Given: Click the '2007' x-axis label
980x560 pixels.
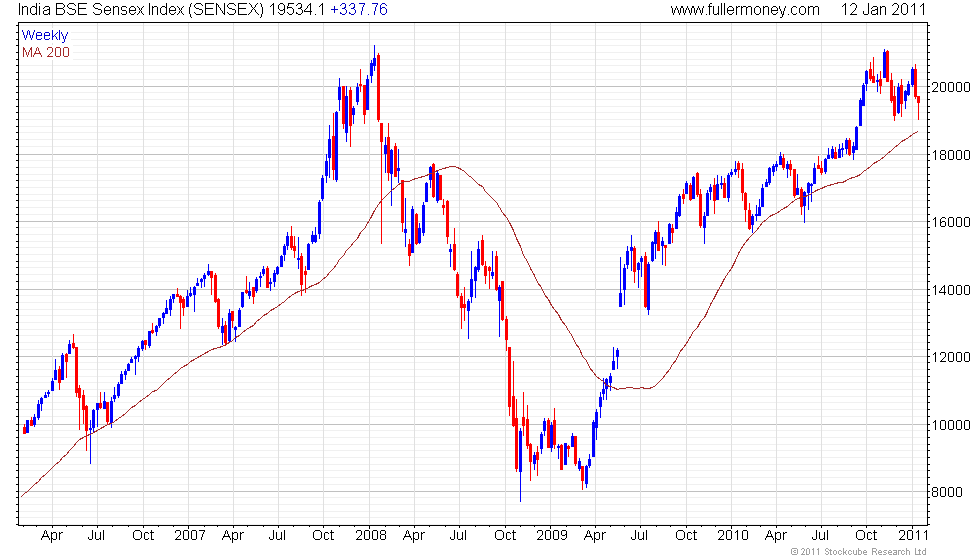Looking at the screenshot, I should pyautogui.click(x=189, y=536).
